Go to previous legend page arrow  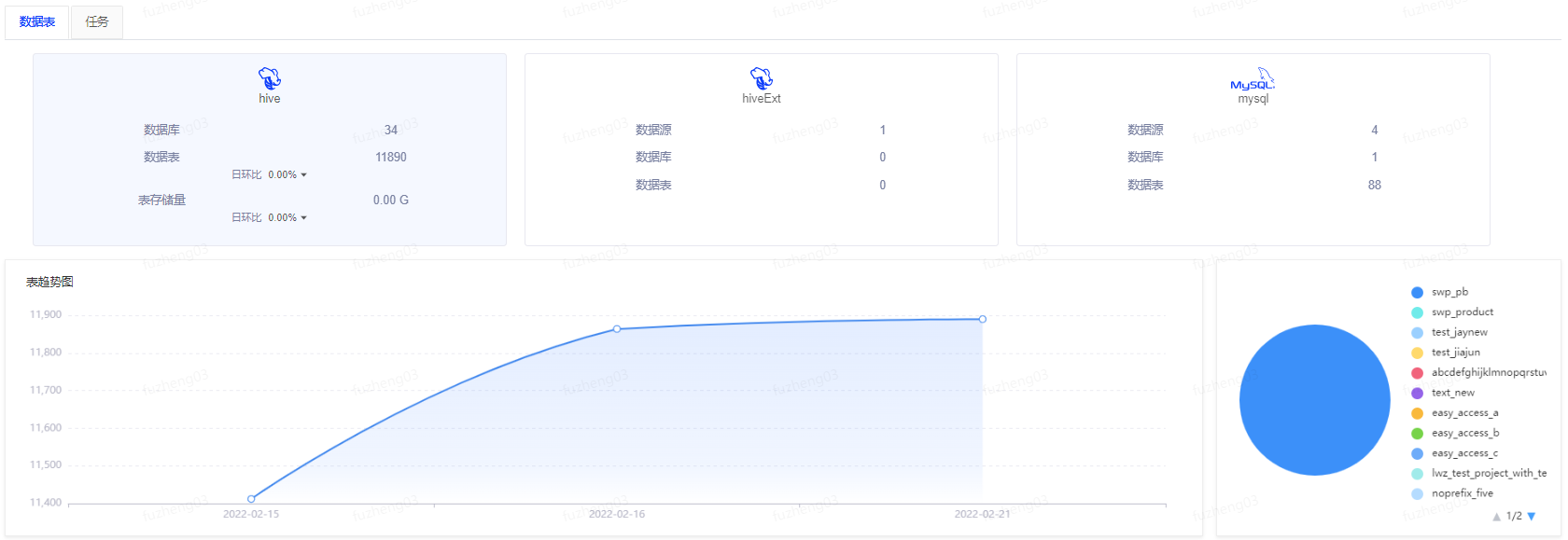(x=1496, y=517)
